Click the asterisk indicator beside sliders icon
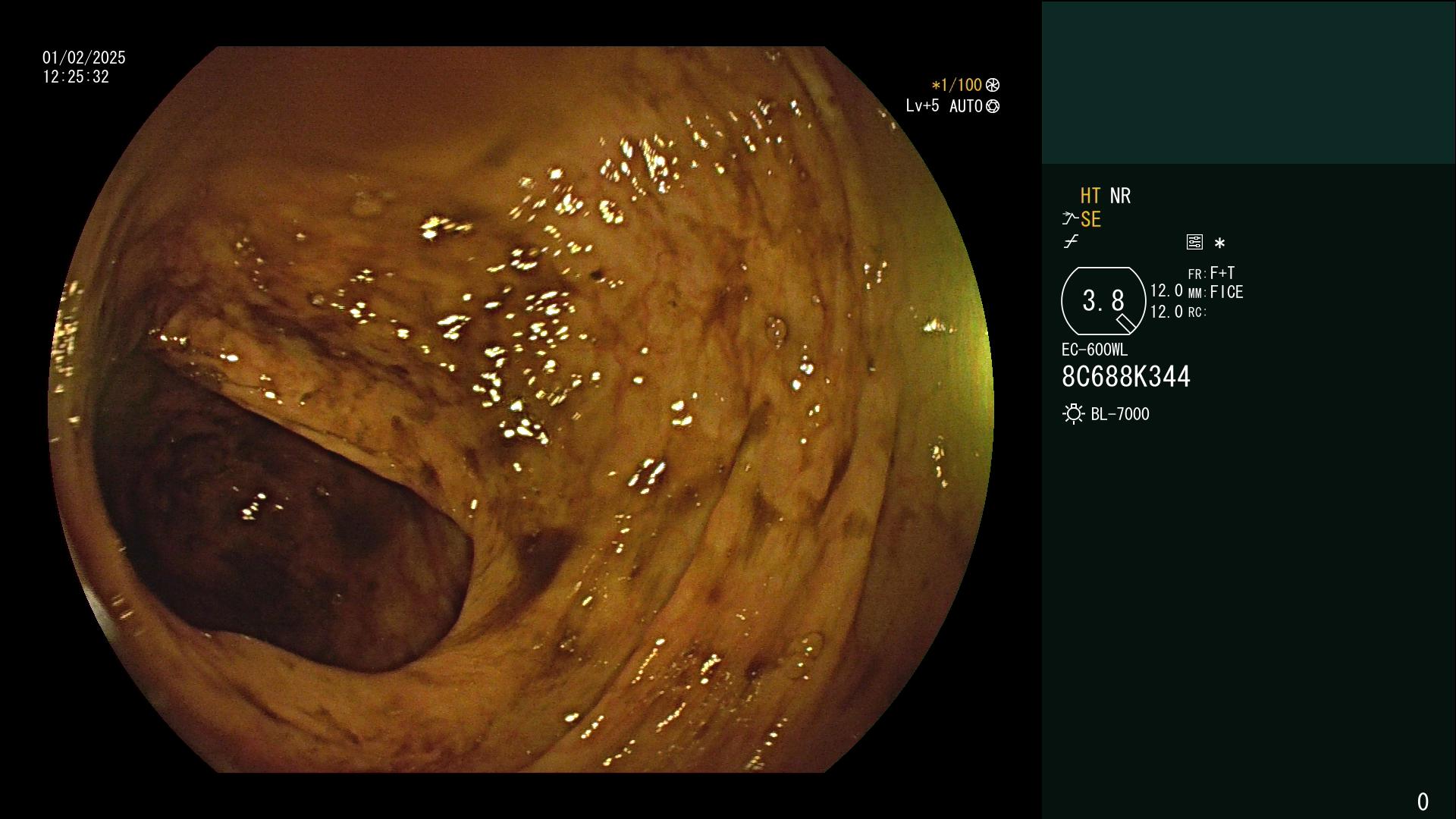 click(1219, 243)
